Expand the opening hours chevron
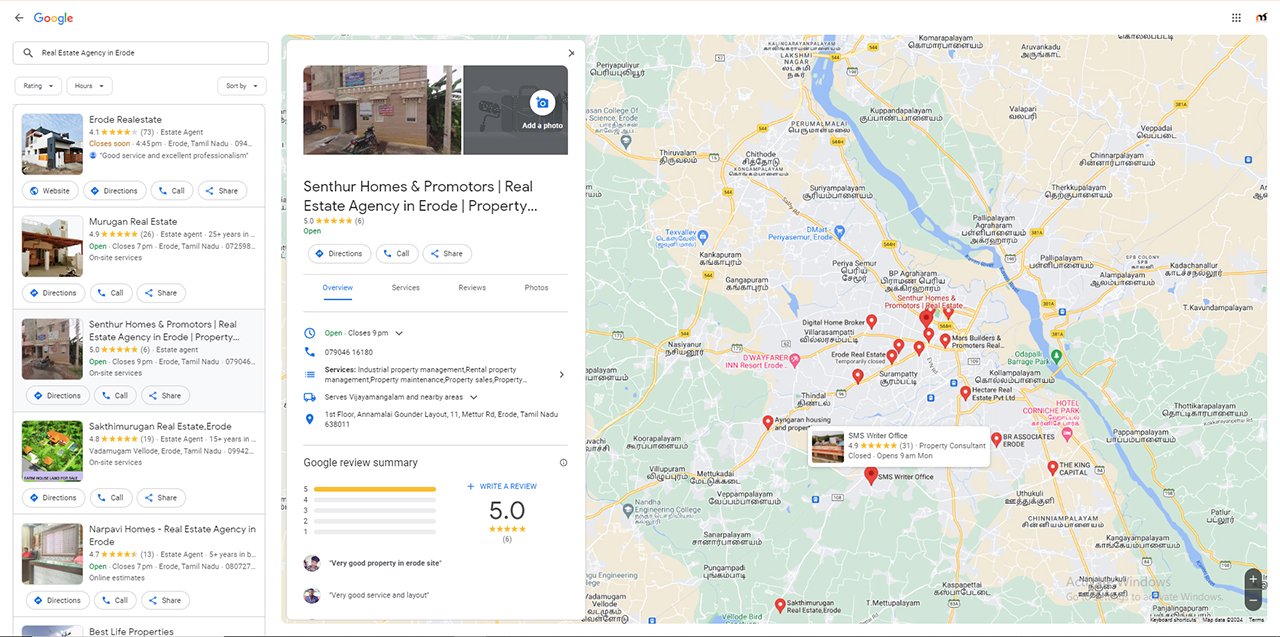This screenshot has width=1280, height=637. tap(399, 333)
